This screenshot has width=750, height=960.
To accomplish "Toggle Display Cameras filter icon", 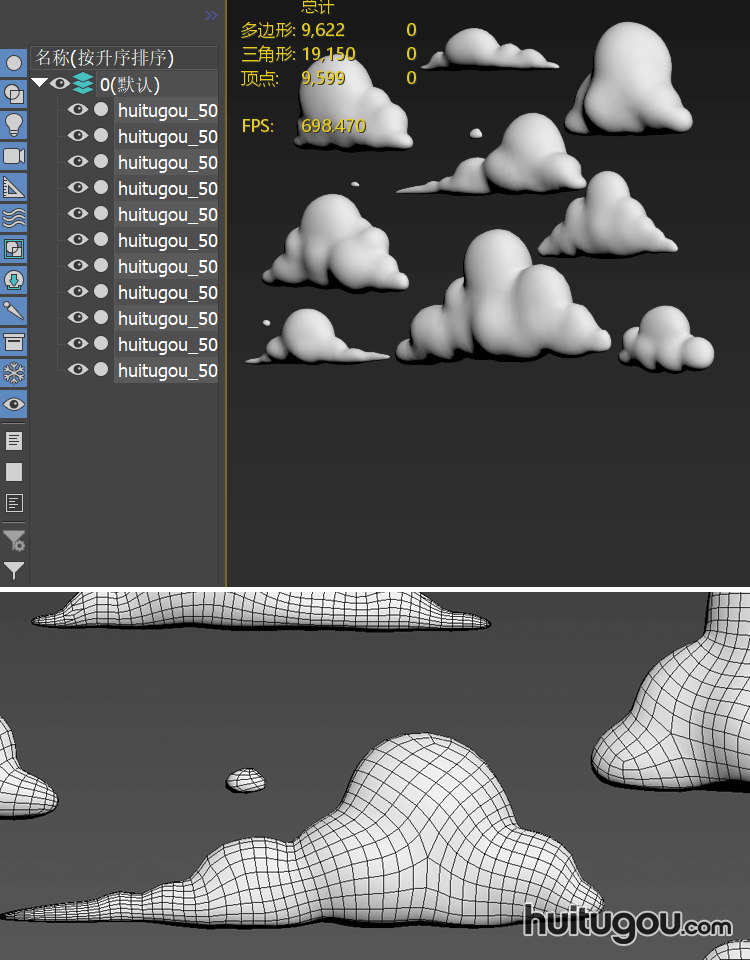I will click(14, 156).
